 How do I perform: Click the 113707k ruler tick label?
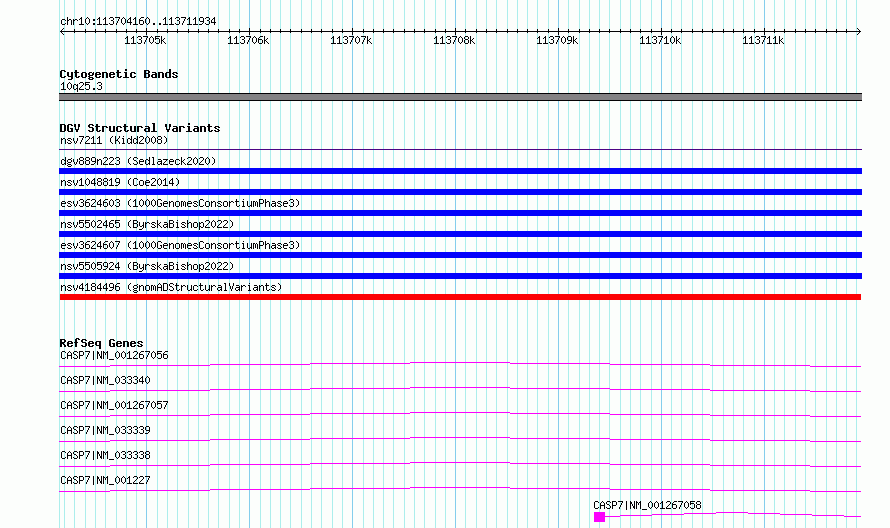[351, 40]
